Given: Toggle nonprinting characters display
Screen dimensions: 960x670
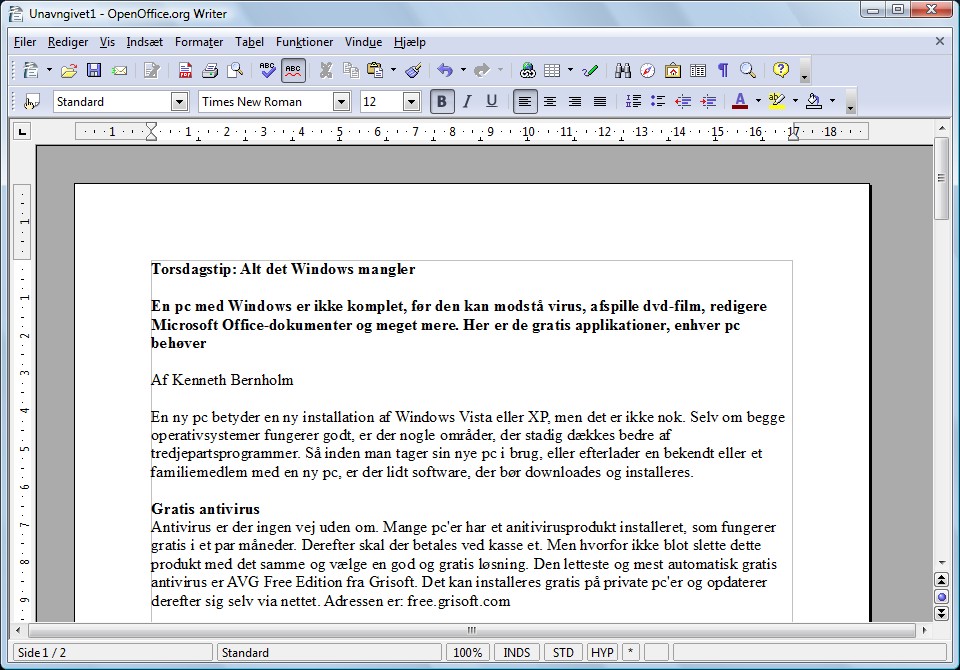Looking at the screenshot, I should pos(722,70).
